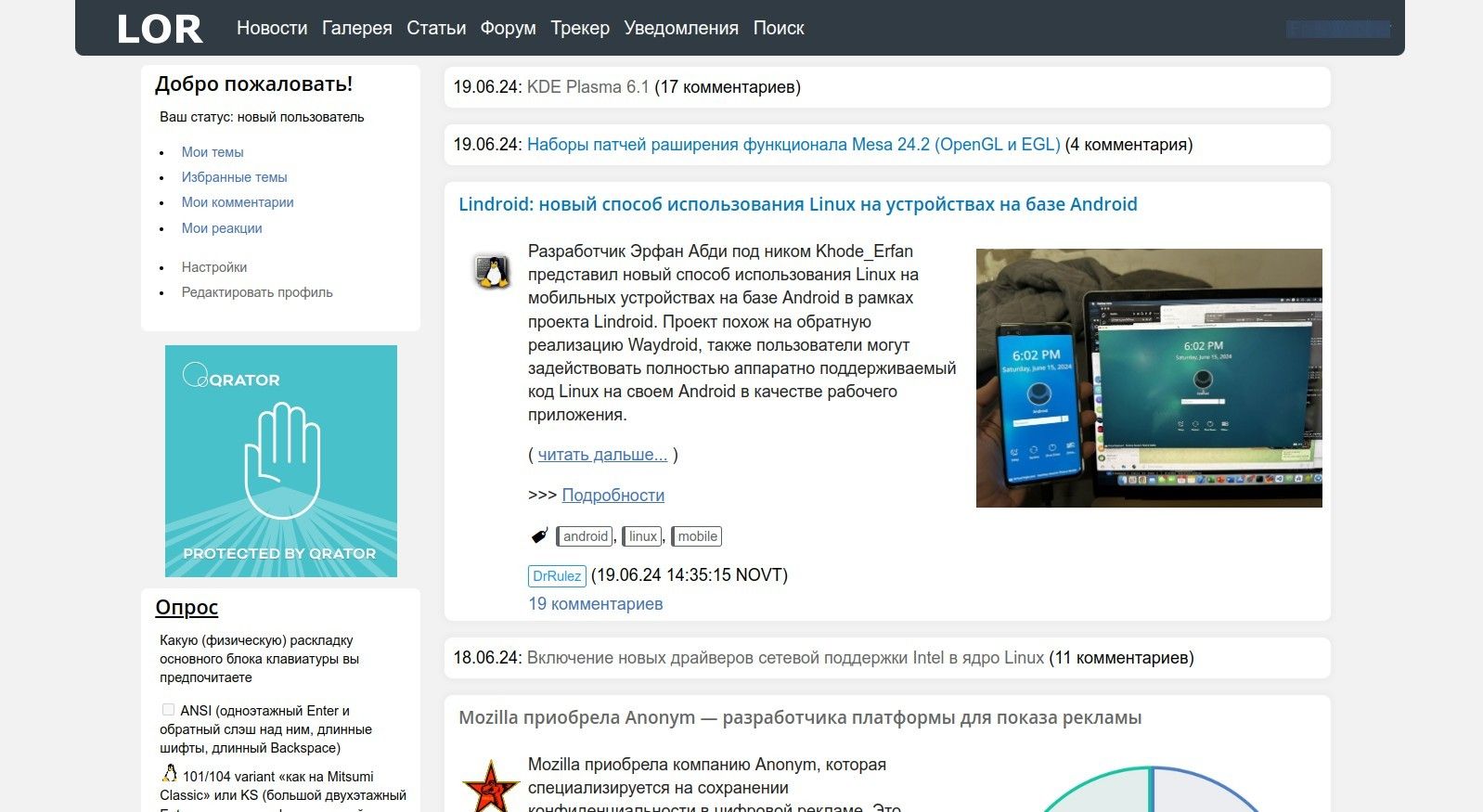
Task: Open Настройки in the sidebar
Action: (x=214, y=267)
